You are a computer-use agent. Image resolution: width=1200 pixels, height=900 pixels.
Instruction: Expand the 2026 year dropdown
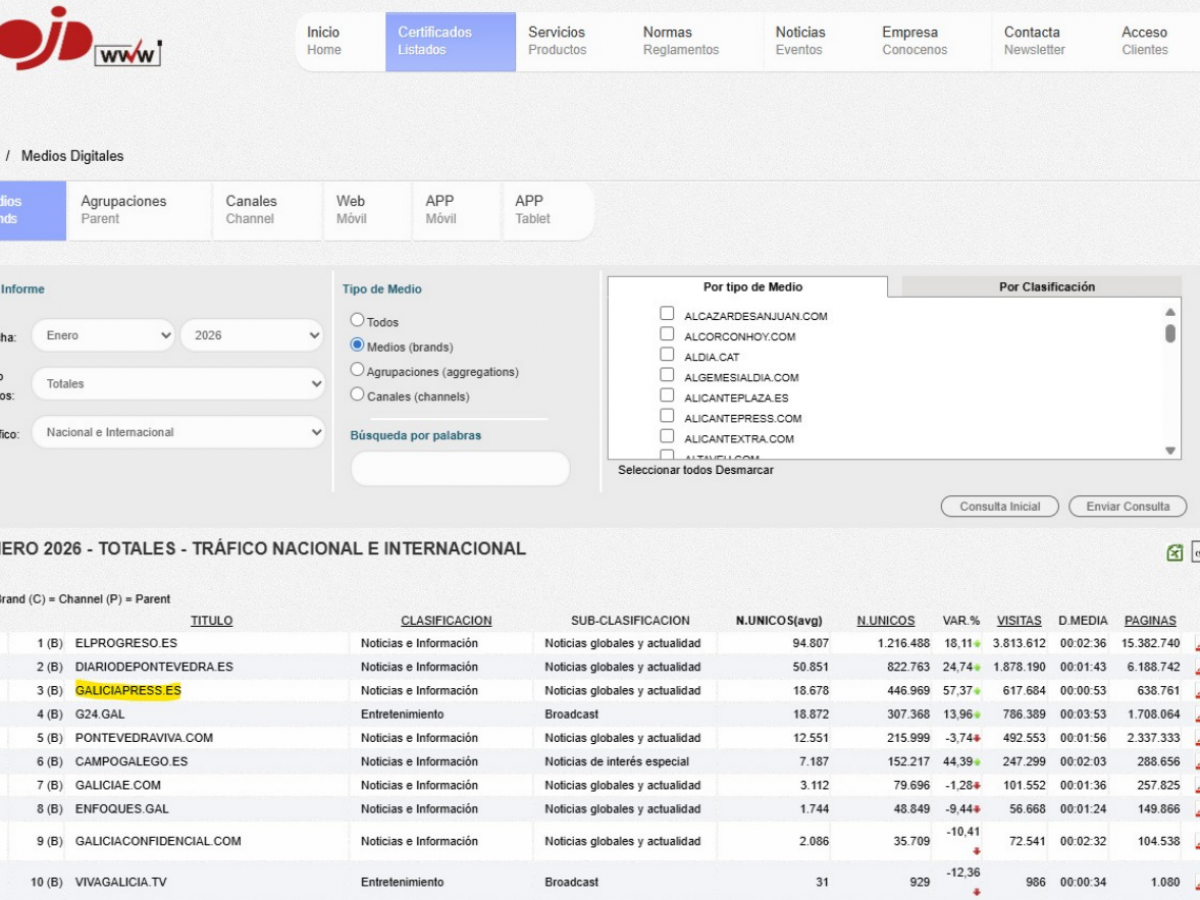click(251, 336)
